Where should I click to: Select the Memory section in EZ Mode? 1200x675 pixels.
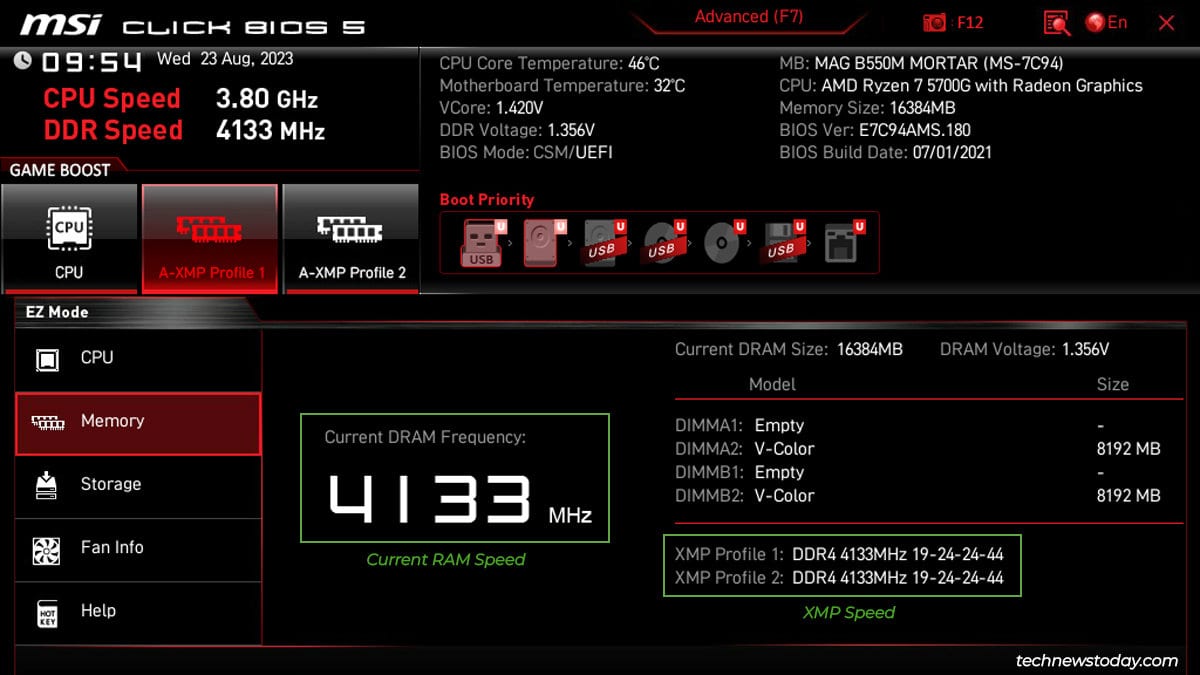pos(138,422)
